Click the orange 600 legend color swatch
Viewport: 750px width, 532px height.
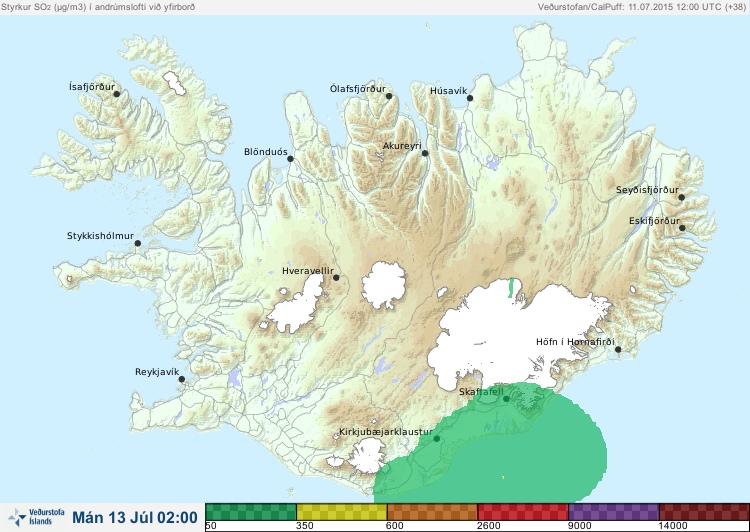click(x=432, y=512)
